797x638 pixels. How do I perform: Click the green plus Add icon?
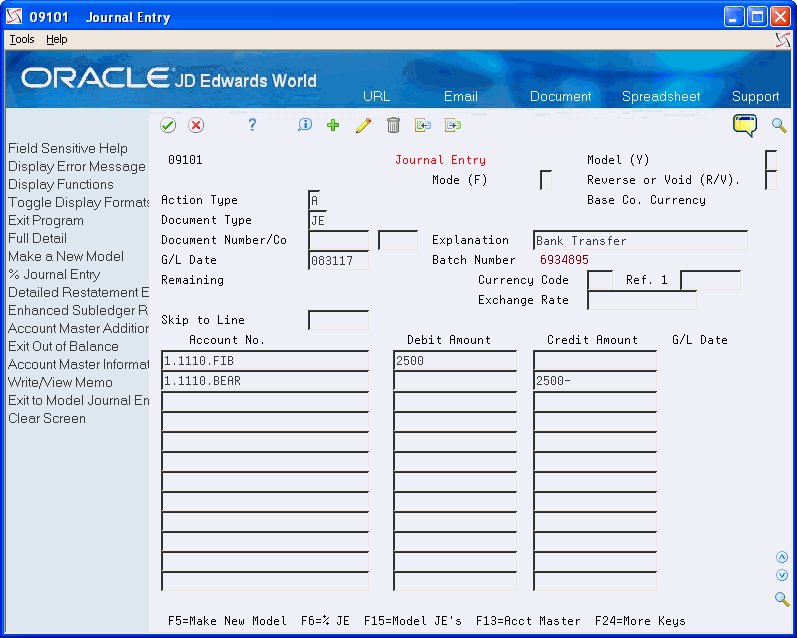pos(333,125)
